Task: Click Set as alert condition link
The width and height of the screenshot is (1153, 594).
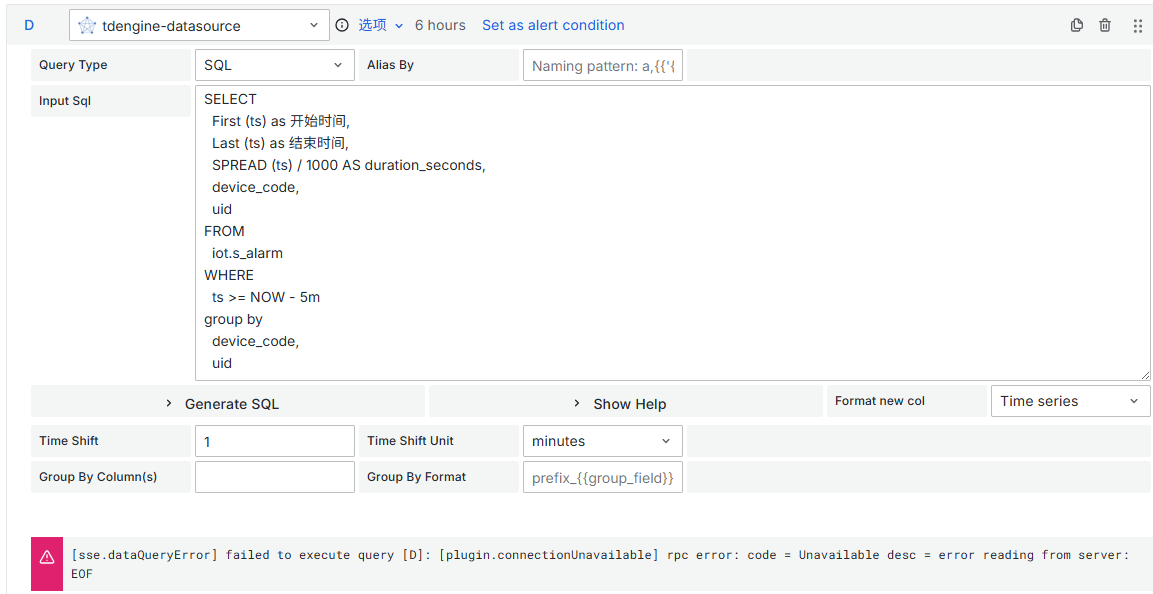Action: click(x=553, y=25)
